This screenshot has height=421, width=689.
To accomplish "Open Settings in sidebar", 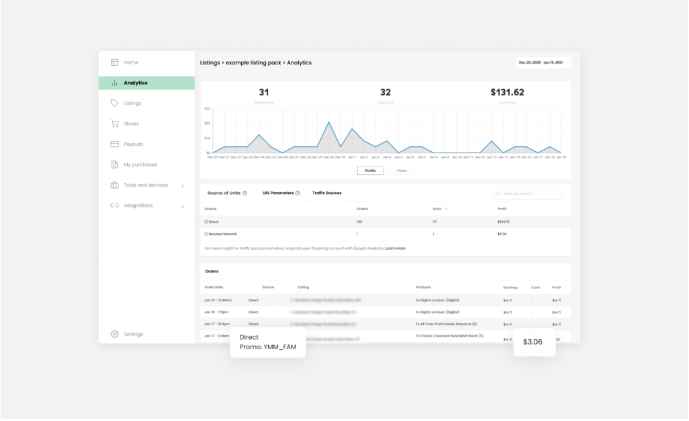I will point(133,334).
